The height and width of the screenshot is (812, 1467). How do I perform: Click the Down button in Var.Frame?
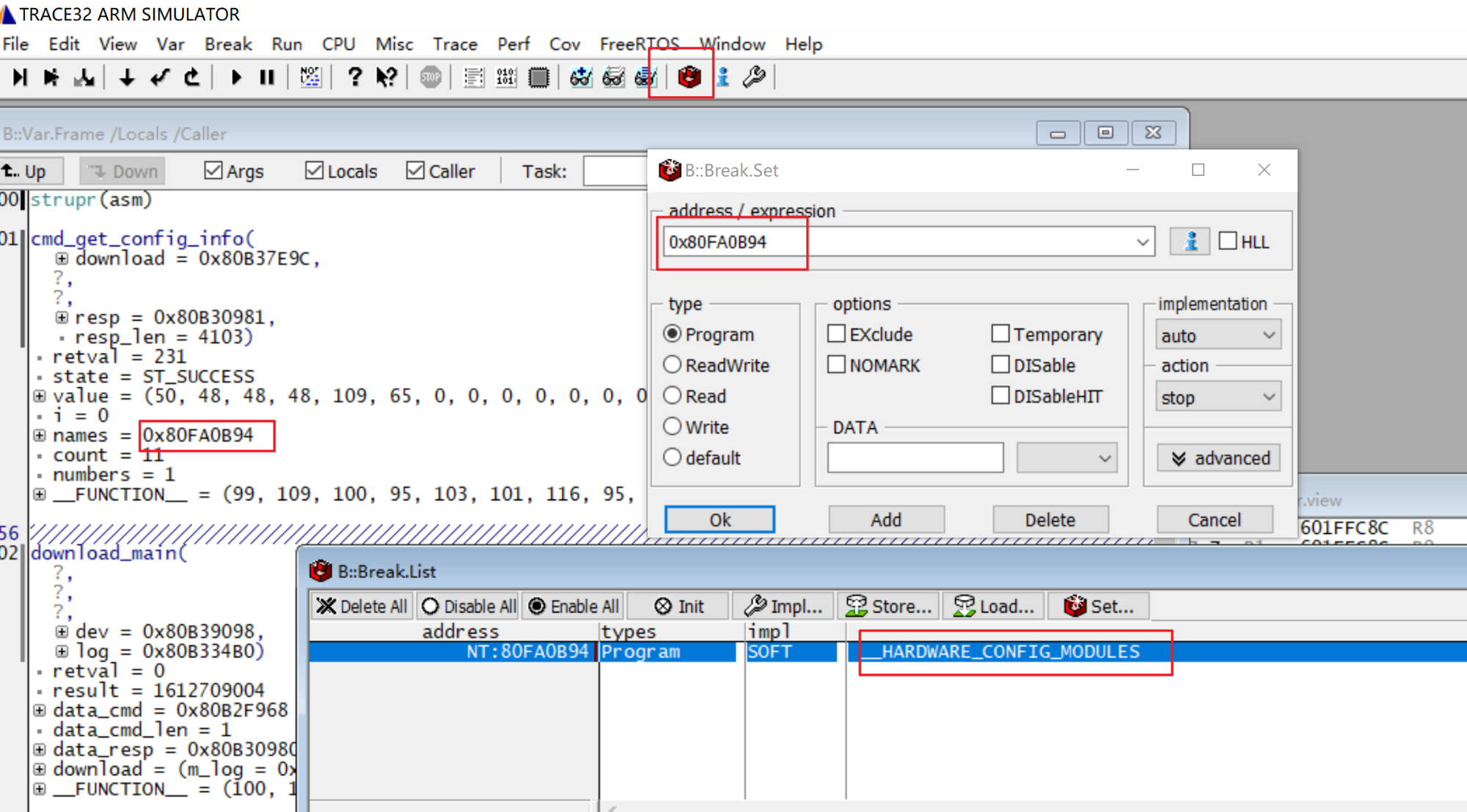pyautogui.click(x=122, y=172)
